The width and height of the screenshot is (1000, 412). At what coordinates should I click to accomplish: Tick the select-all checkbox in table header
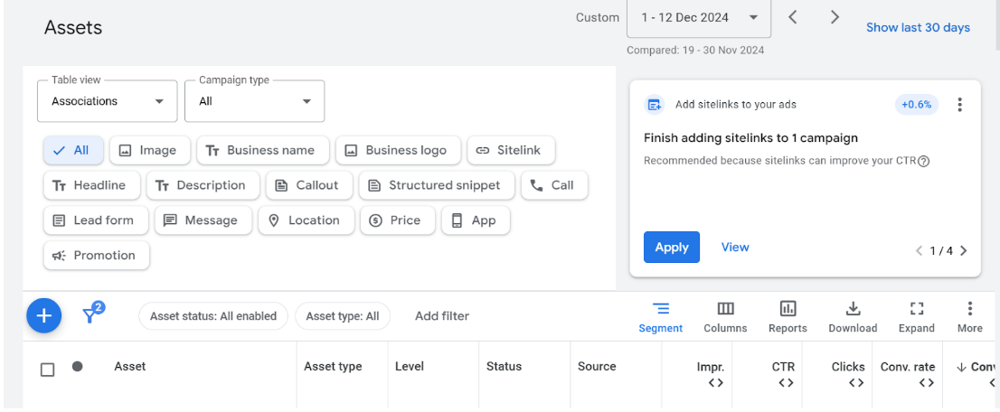(47, 369)
